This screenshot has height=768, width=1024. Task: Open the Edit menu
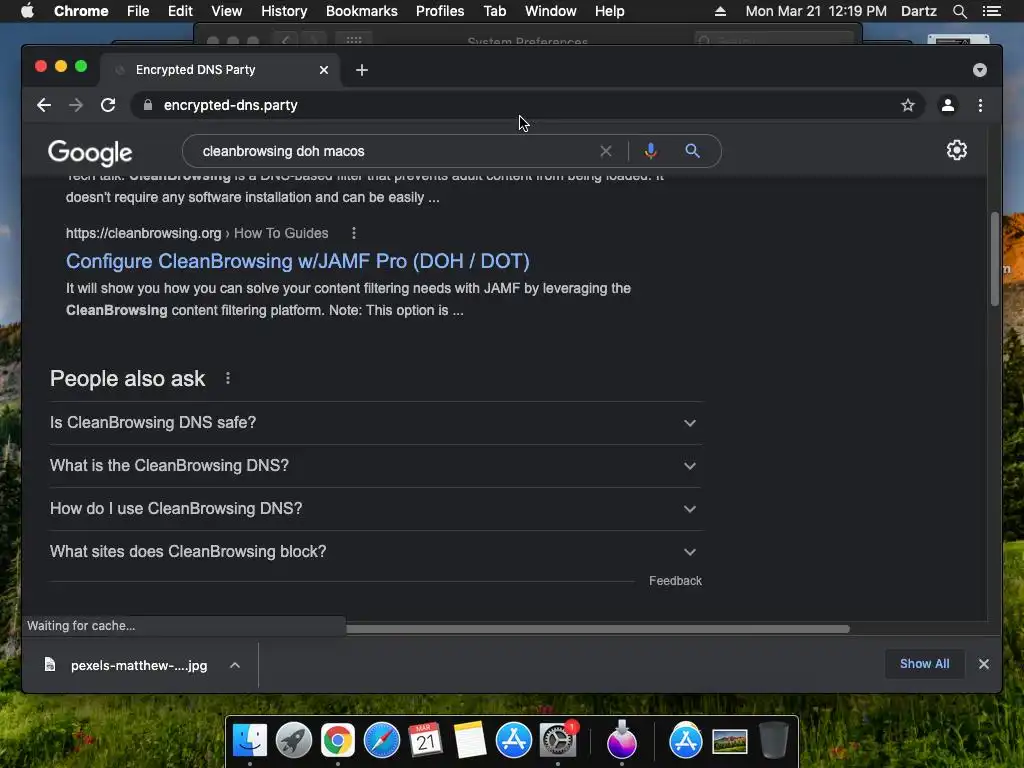(x=180, y=11)
